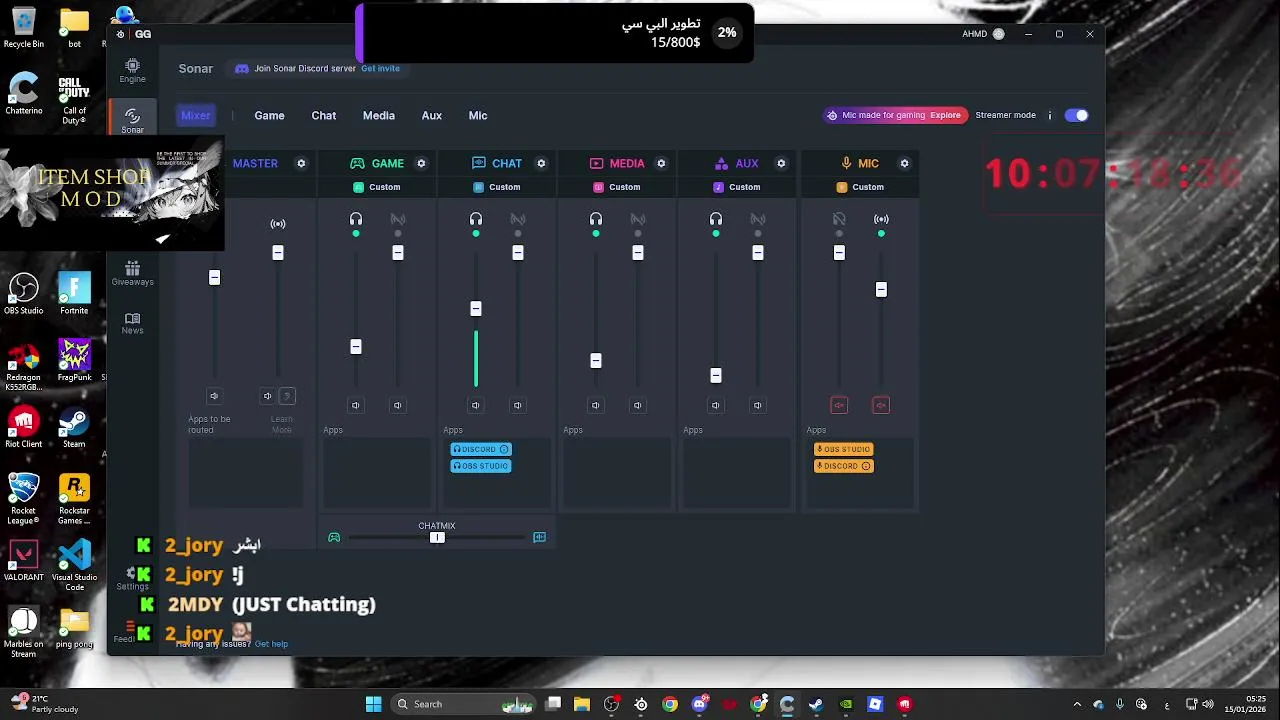Click Learn More under MASTER

pyautogui.click(x=282, y=425)
